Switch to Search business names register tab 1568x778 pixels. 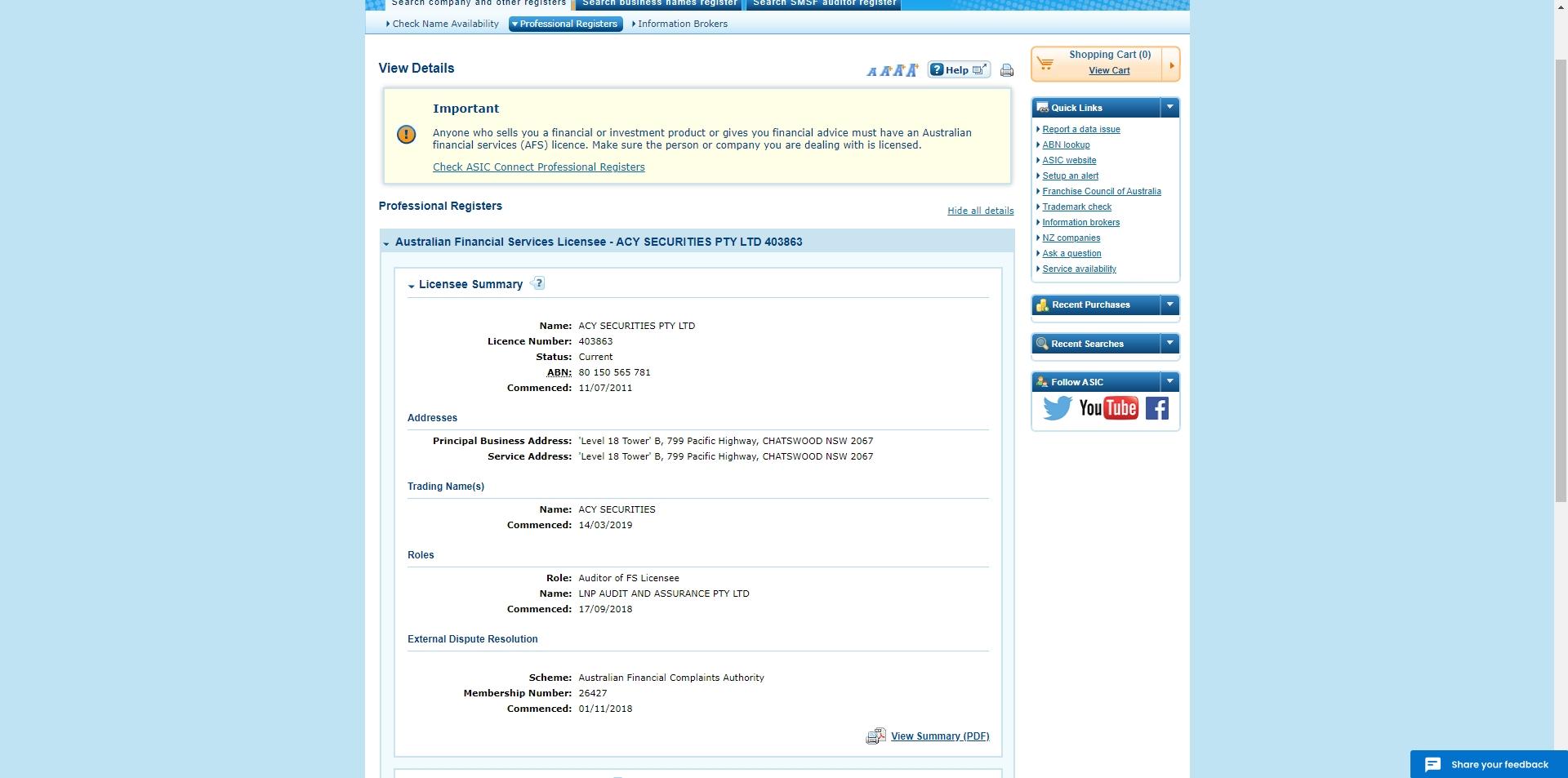[660, 4]
